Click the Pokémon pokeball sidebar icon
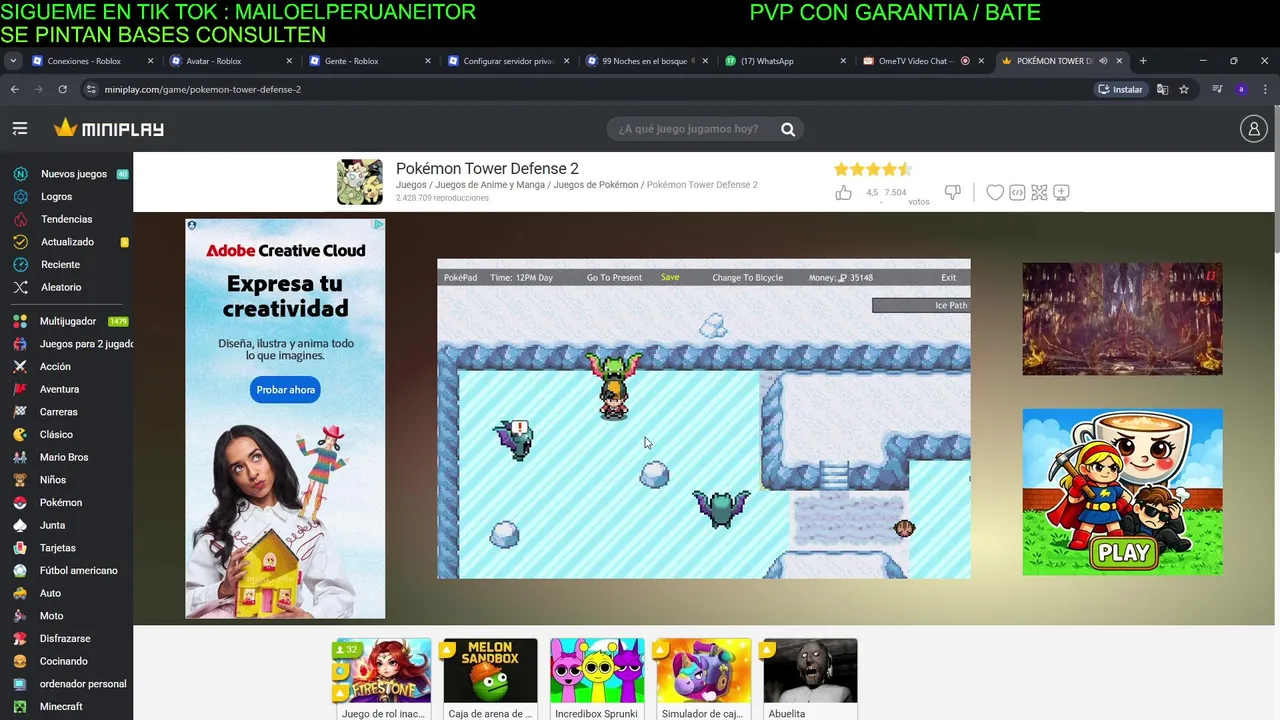Screen dimensions: 1280x720 pyautogui.click(x=20, y=502)
